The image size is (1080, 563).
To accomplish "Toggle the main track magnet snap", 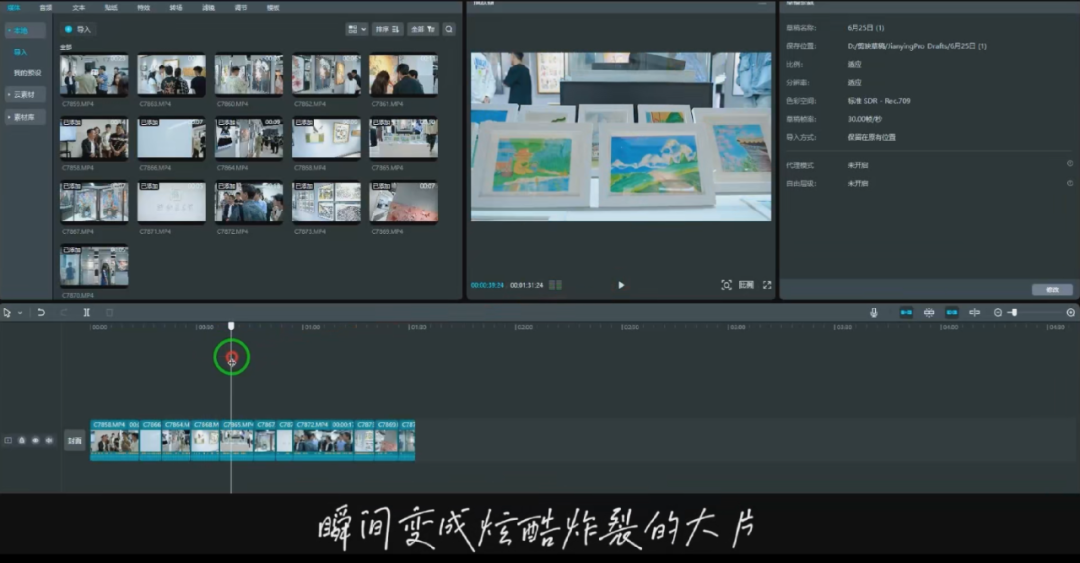I will point(906,313).
